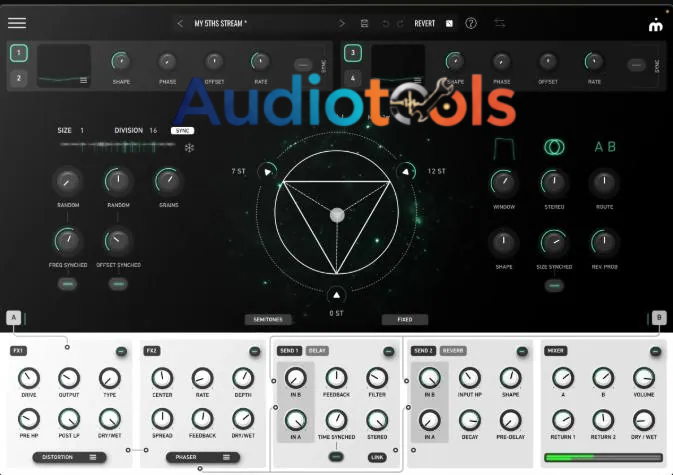Toggle the switch below OFFSET SYNCHED
673x475 pixels.
[118, 284]
